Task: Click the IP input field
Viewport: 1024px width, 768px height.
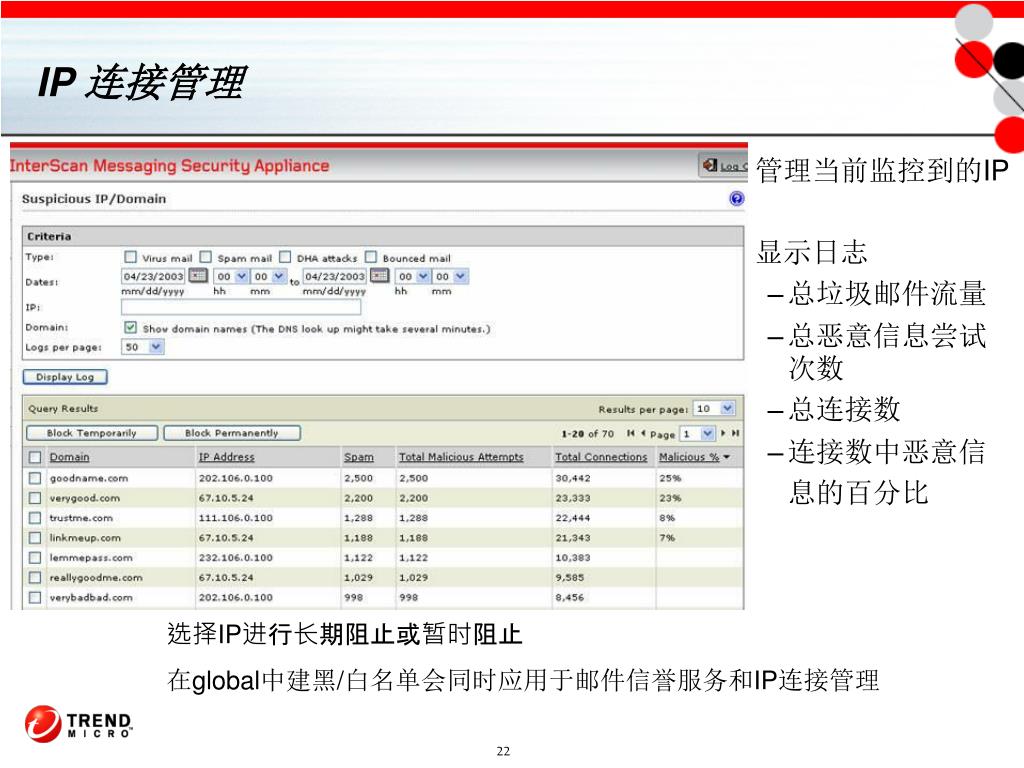Action: click(x=241, y=307)
